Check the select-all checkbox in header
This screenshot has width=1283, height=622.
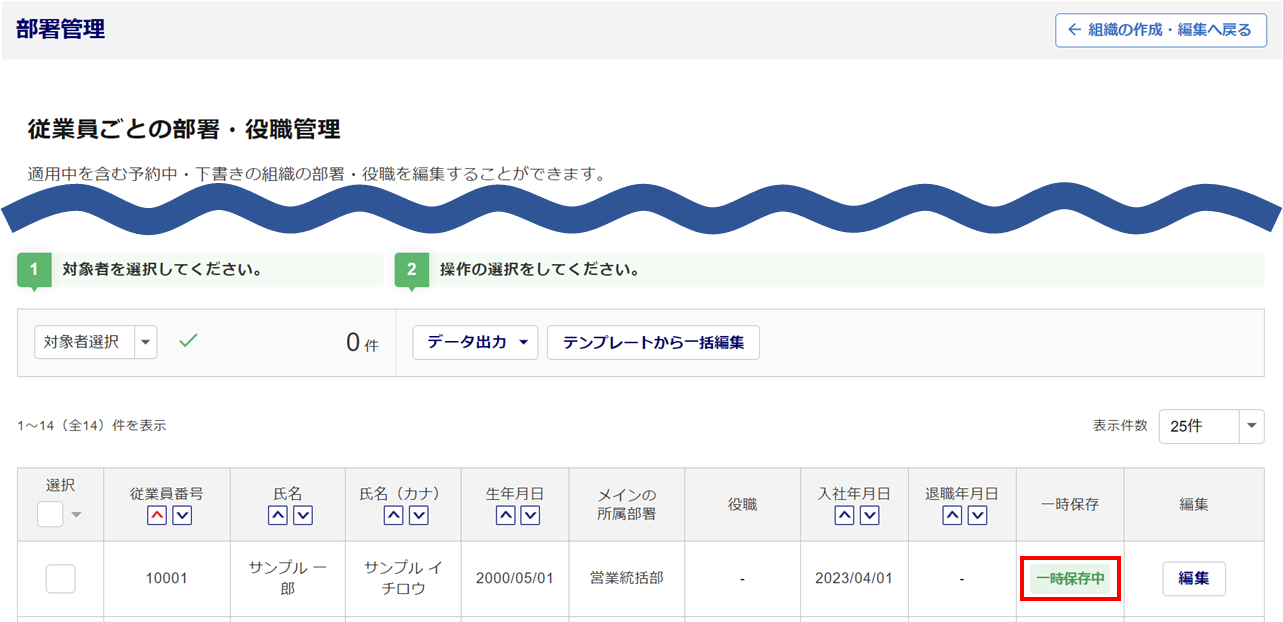click(x=50, y=514)
